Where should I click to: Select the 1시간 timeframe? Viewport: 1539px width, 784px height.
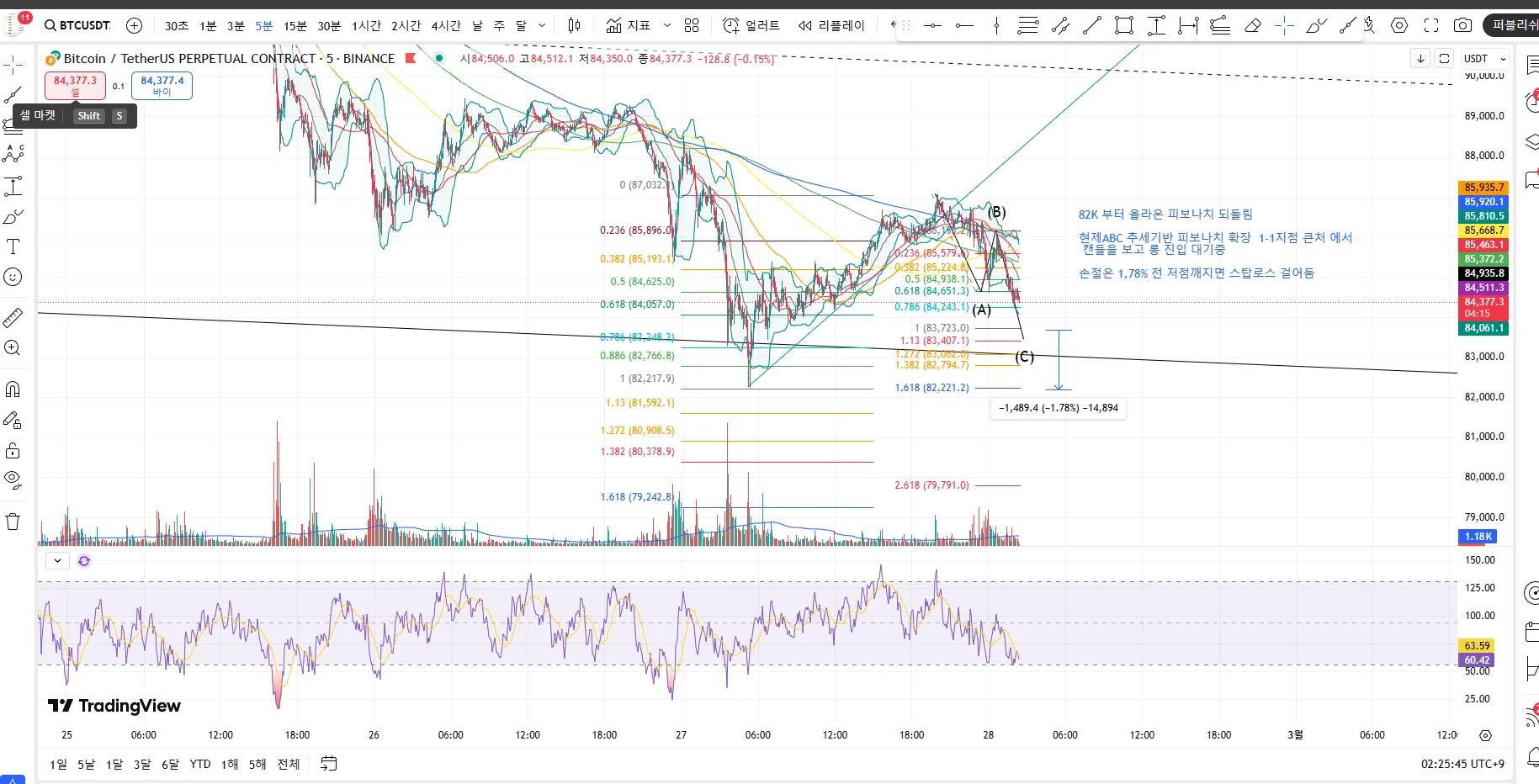click(x=367, y=26)
